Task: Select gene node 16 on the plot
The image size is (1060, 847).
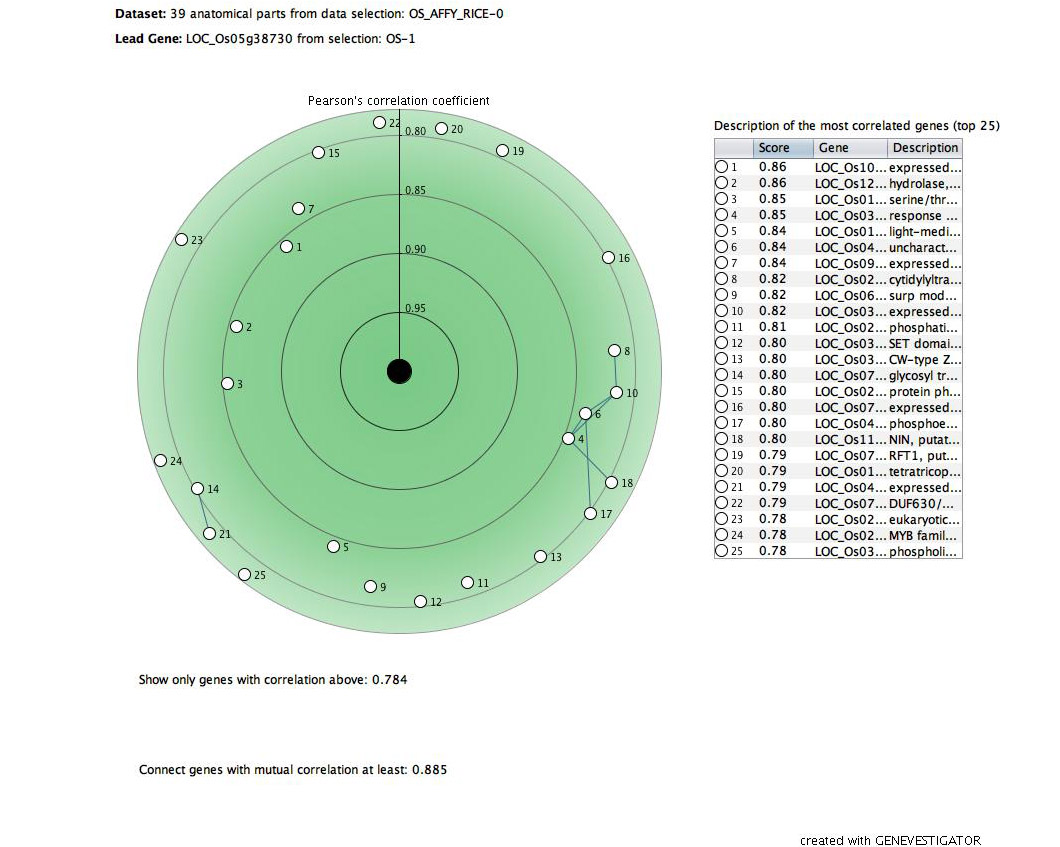Action: click(x=608, y=258)
